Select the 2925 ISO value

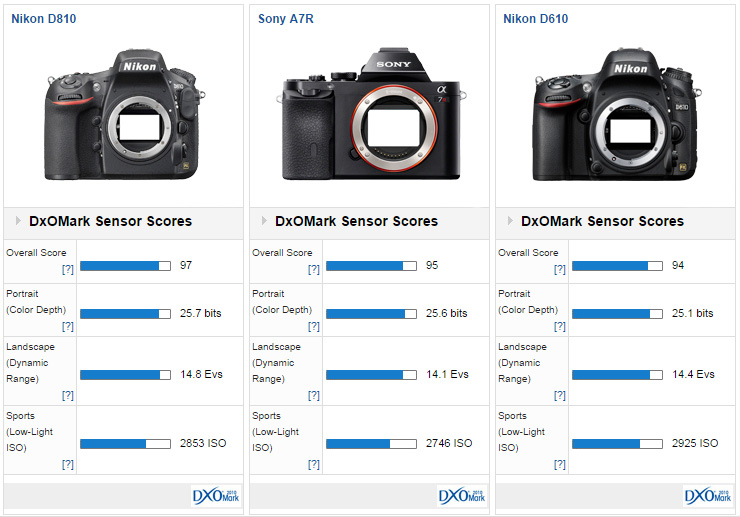tap(695, 443)
